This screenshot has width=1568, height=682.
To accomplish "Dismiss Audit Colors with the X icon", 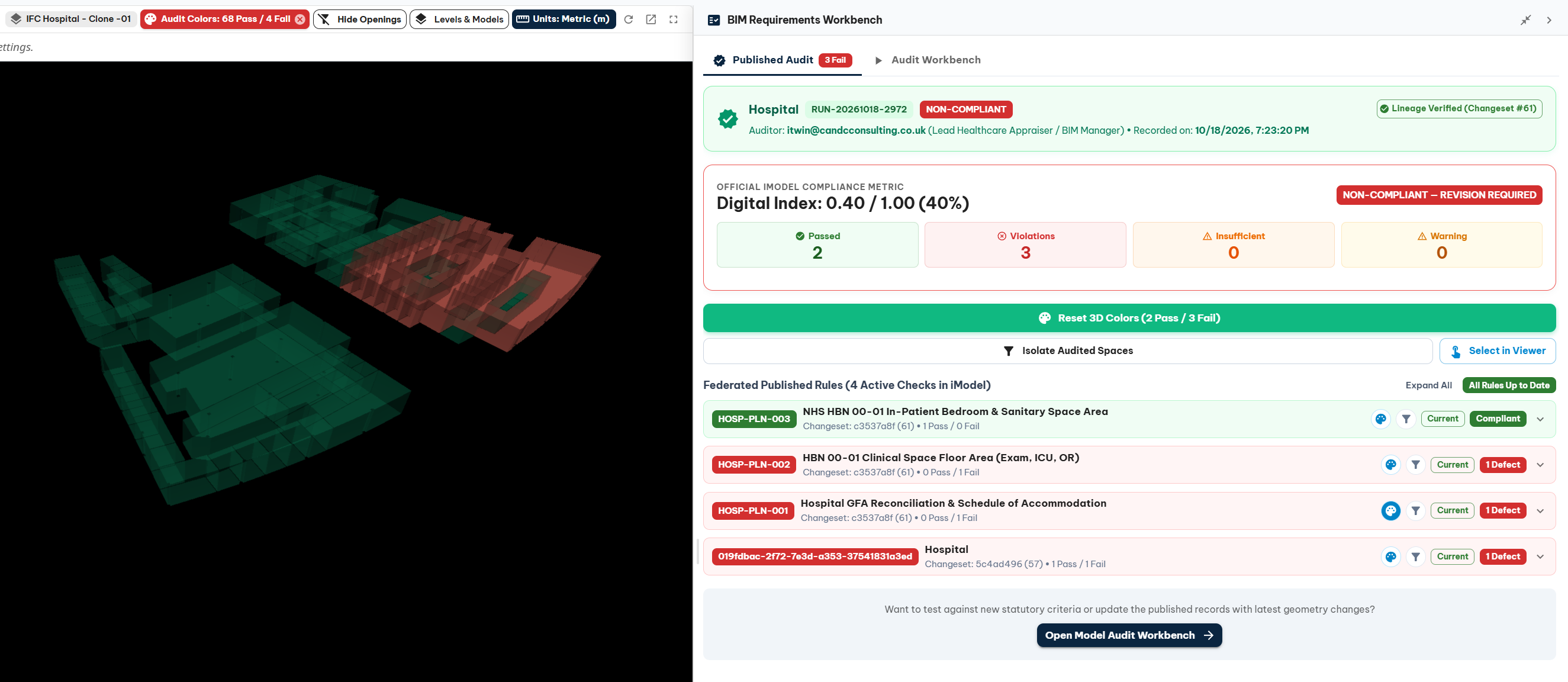I will coord(300,19).
